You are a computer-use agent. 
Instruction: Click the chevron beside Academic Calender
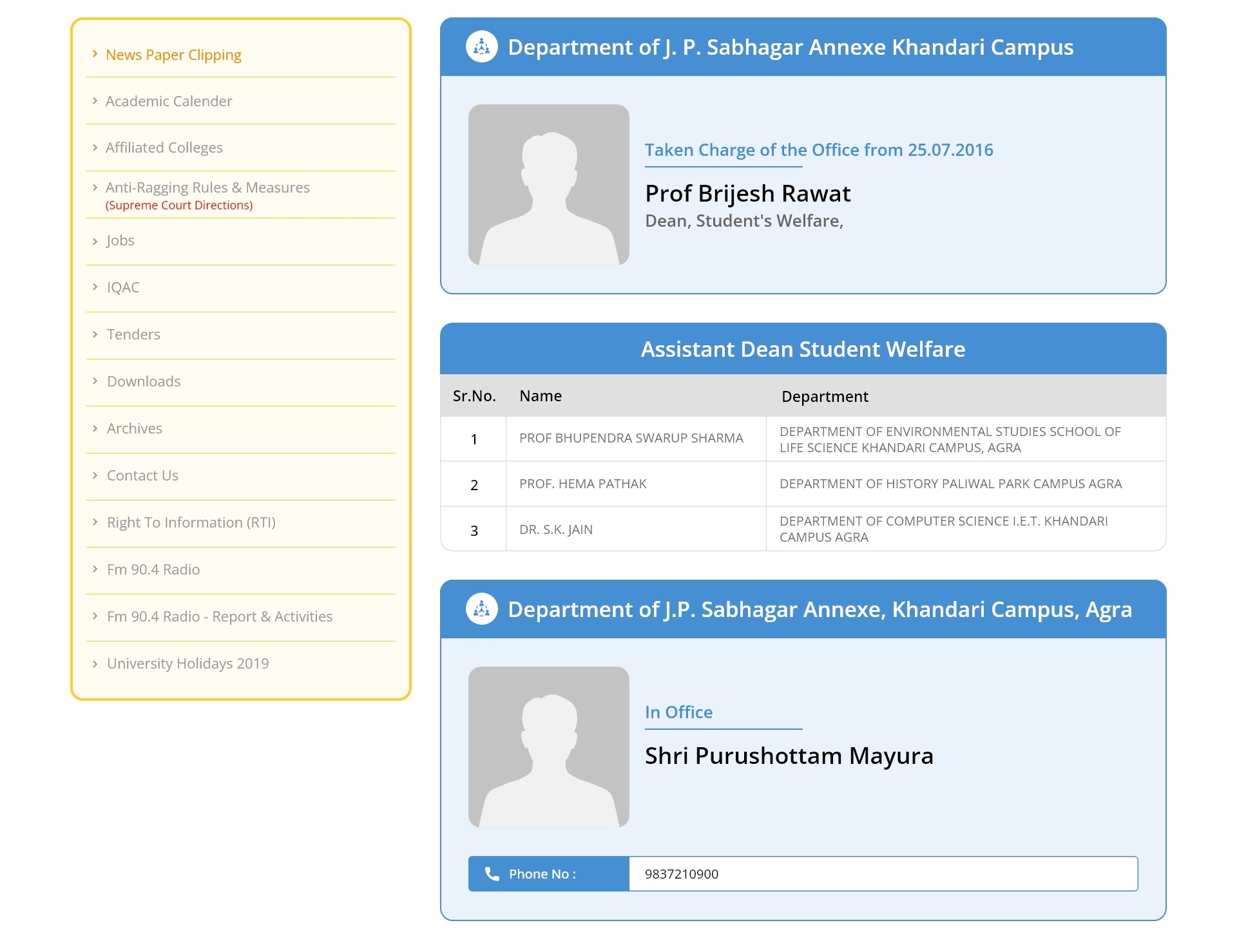(x=95, y=101)
